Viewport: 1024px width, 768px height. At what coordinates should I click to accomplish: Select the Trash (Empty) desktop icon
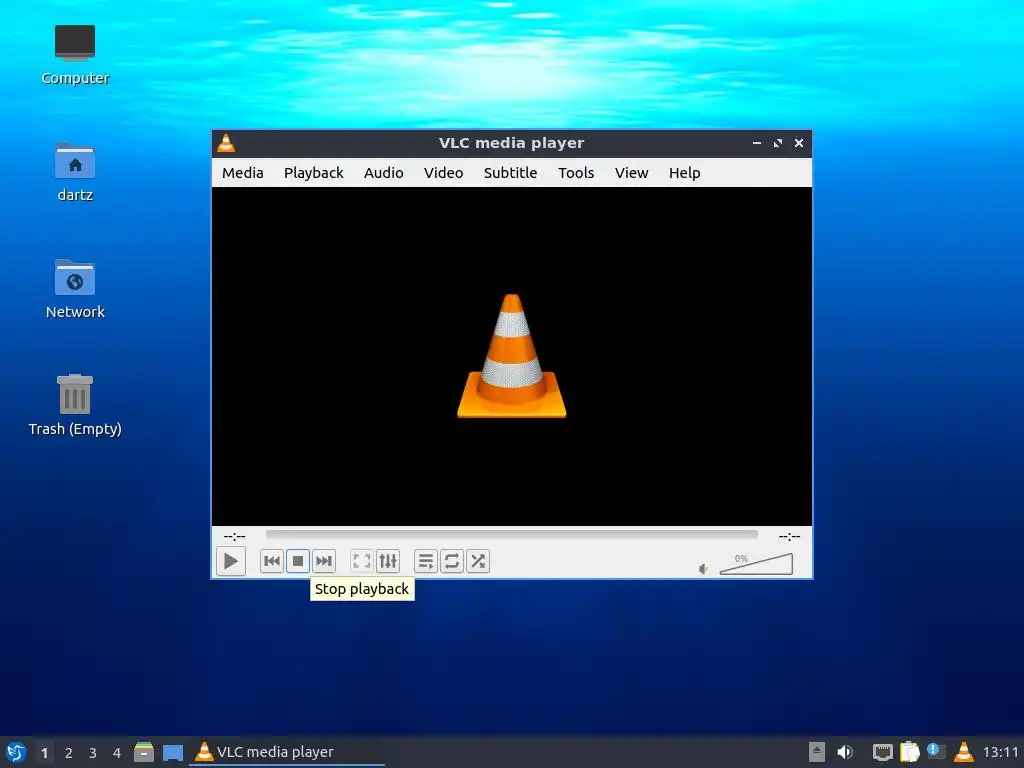[x=75, y=405]
